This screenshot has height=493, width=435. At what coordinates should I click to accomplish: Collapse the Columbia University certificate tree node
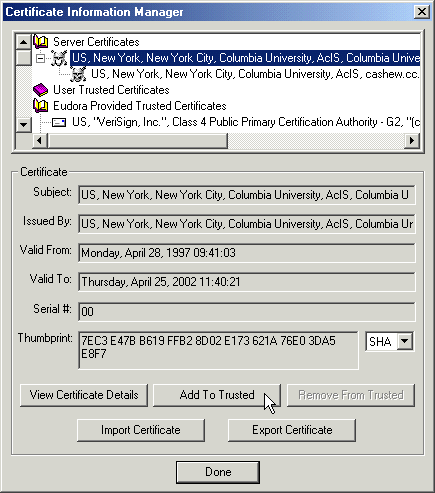(x=40, y=58)
